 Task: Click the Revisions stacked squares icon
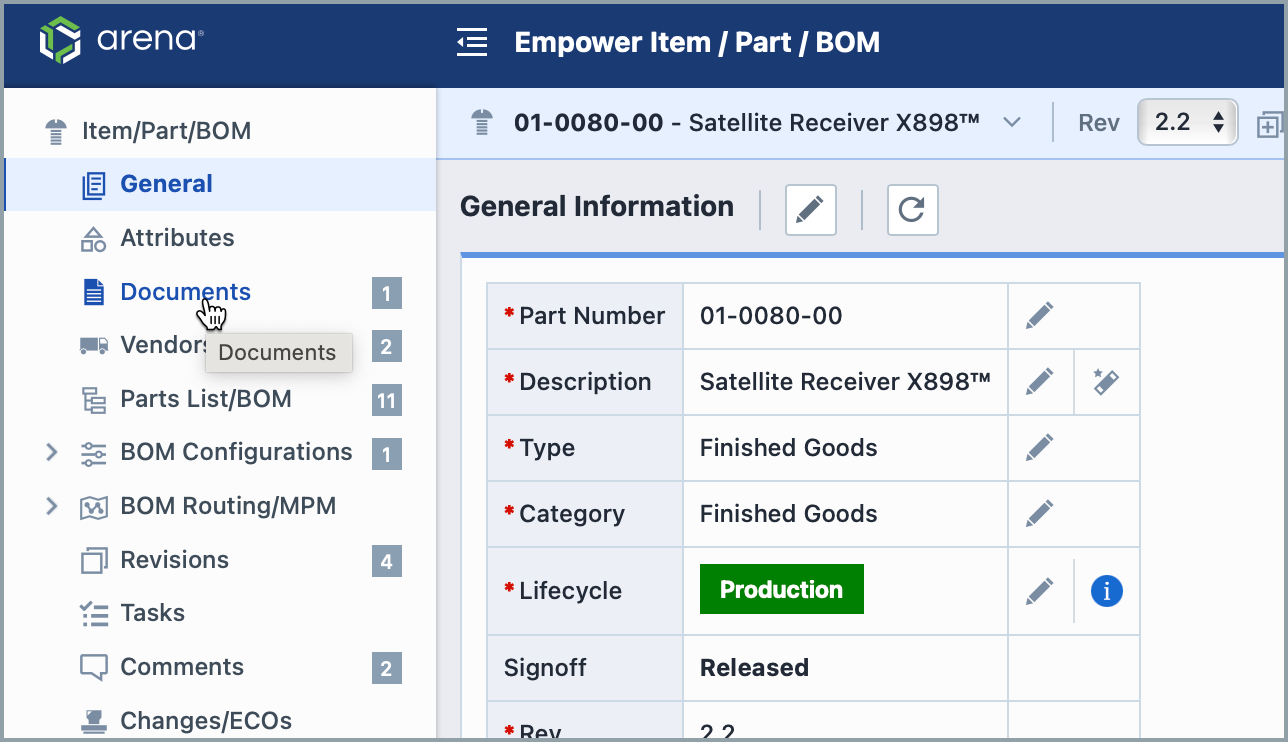(x=93, y=561)
